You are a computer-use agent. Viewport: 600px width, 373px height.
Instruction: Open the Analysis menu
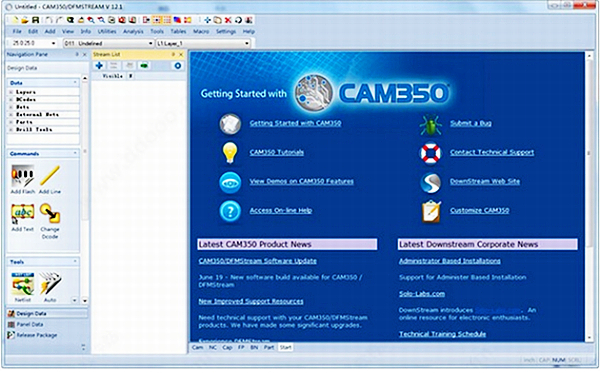133,31
